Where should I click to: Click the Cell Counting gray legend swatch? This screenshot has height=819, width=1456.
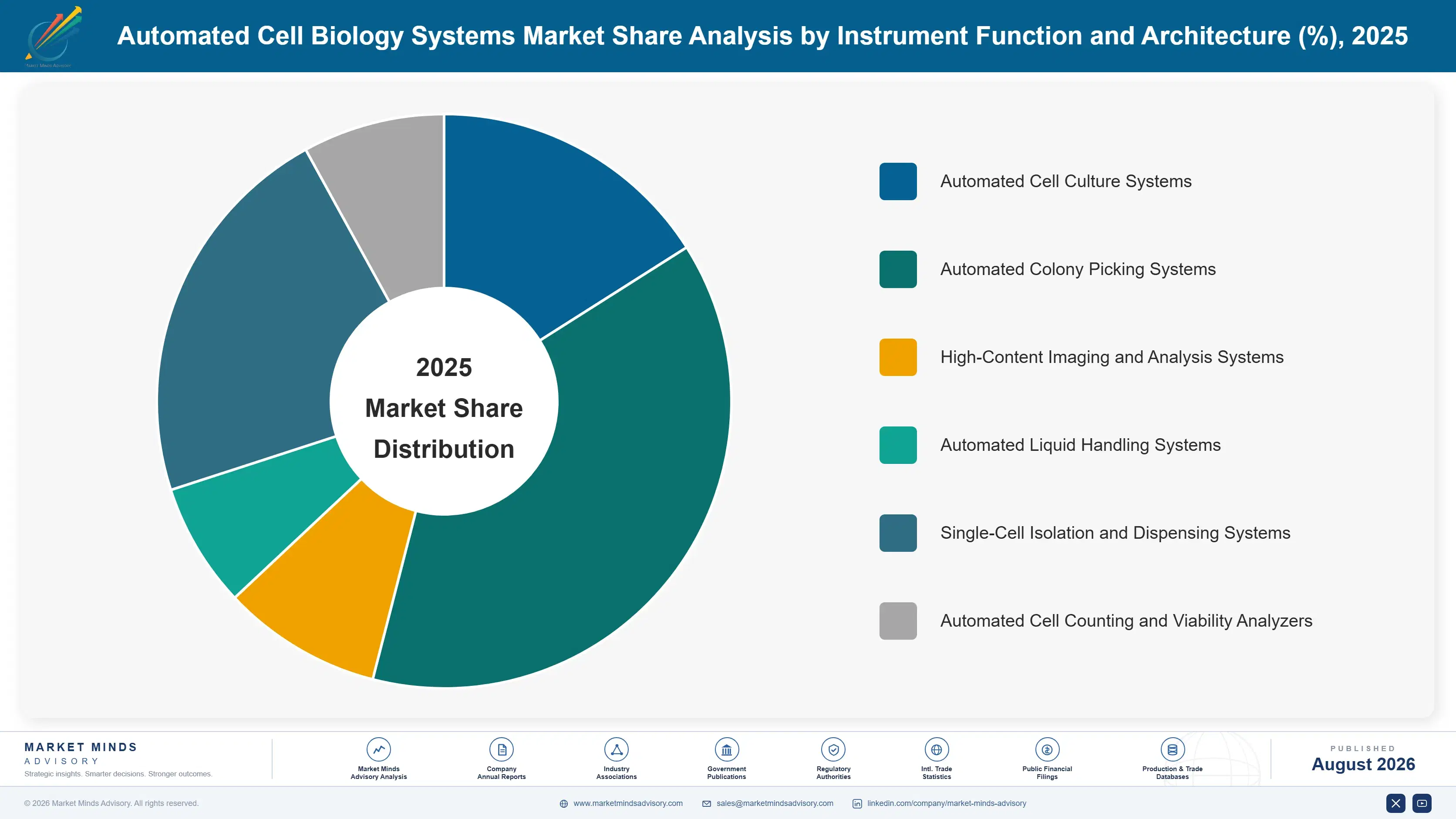(x=897, y=621)
